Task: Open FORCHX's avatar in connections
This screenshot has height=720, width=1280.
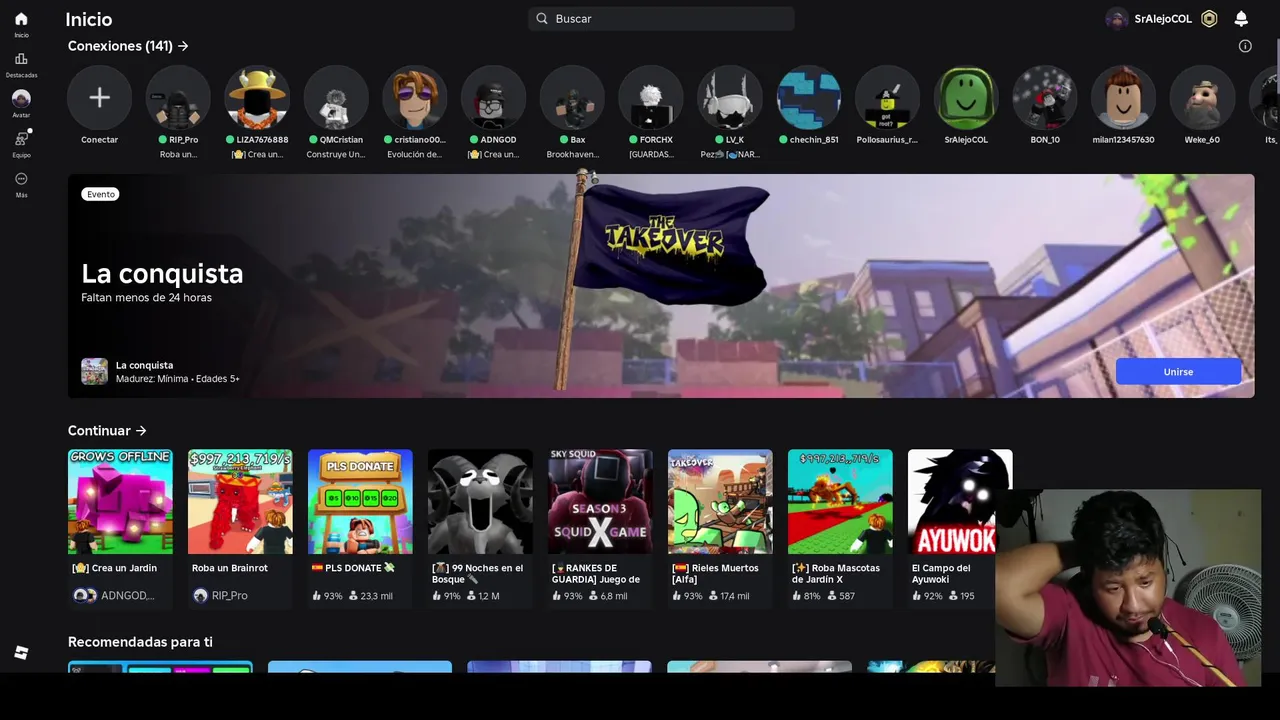Action: [x=651, y=97]
